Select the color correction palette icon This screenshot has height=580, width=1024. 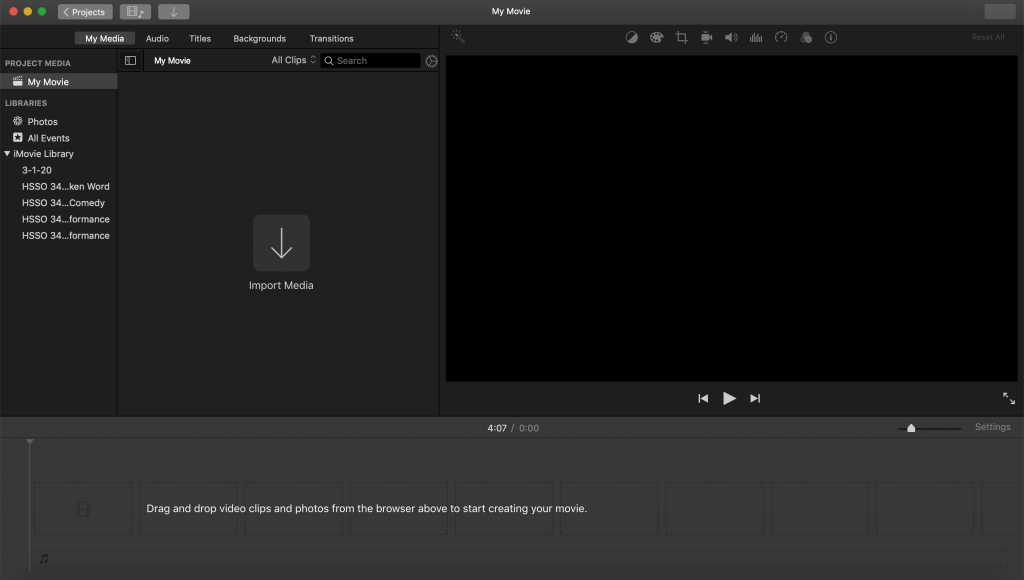click(656, 37)
